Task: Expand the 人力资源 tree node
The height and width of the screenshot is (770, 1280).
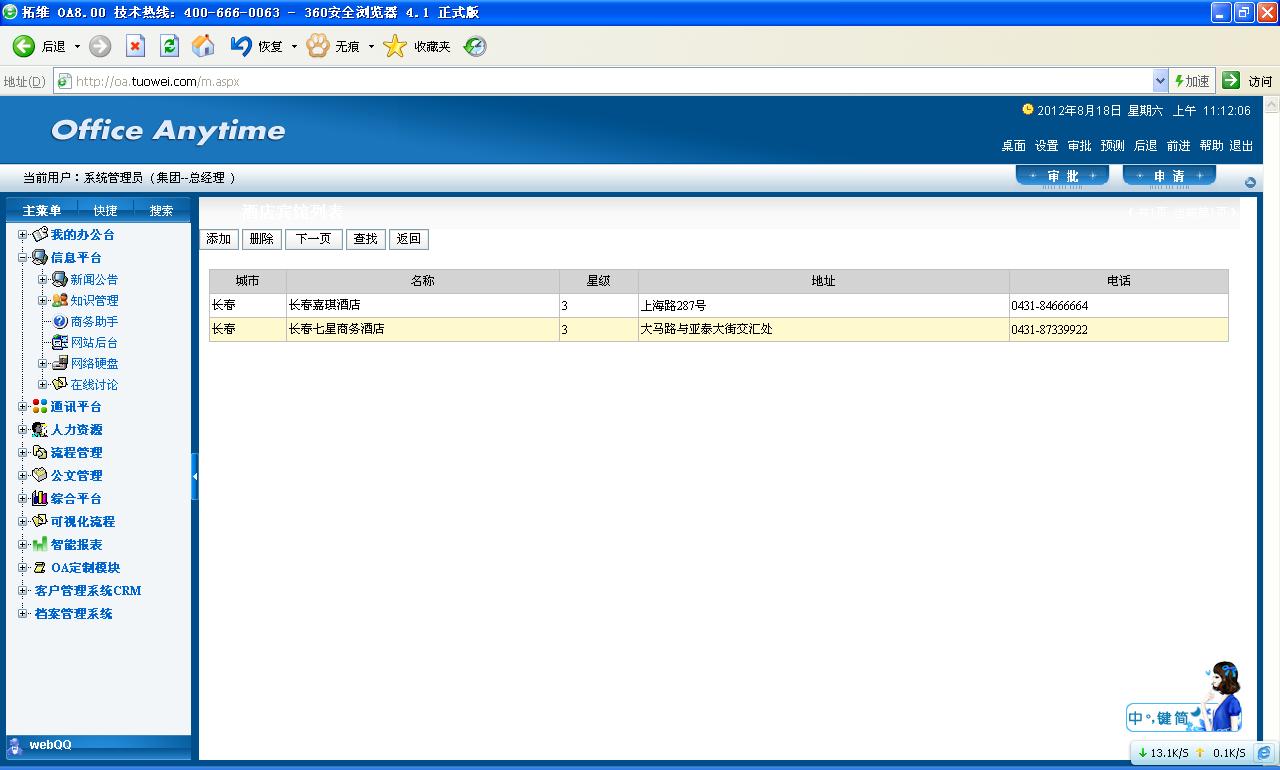Action: (23, 430)
